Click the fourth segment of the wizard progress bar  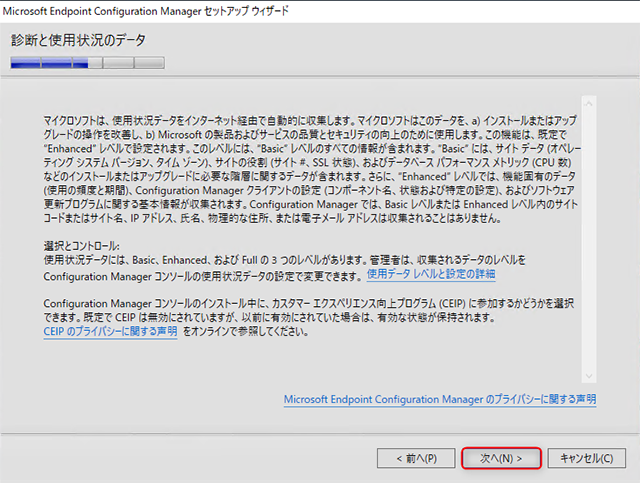(x=118, y=63)
